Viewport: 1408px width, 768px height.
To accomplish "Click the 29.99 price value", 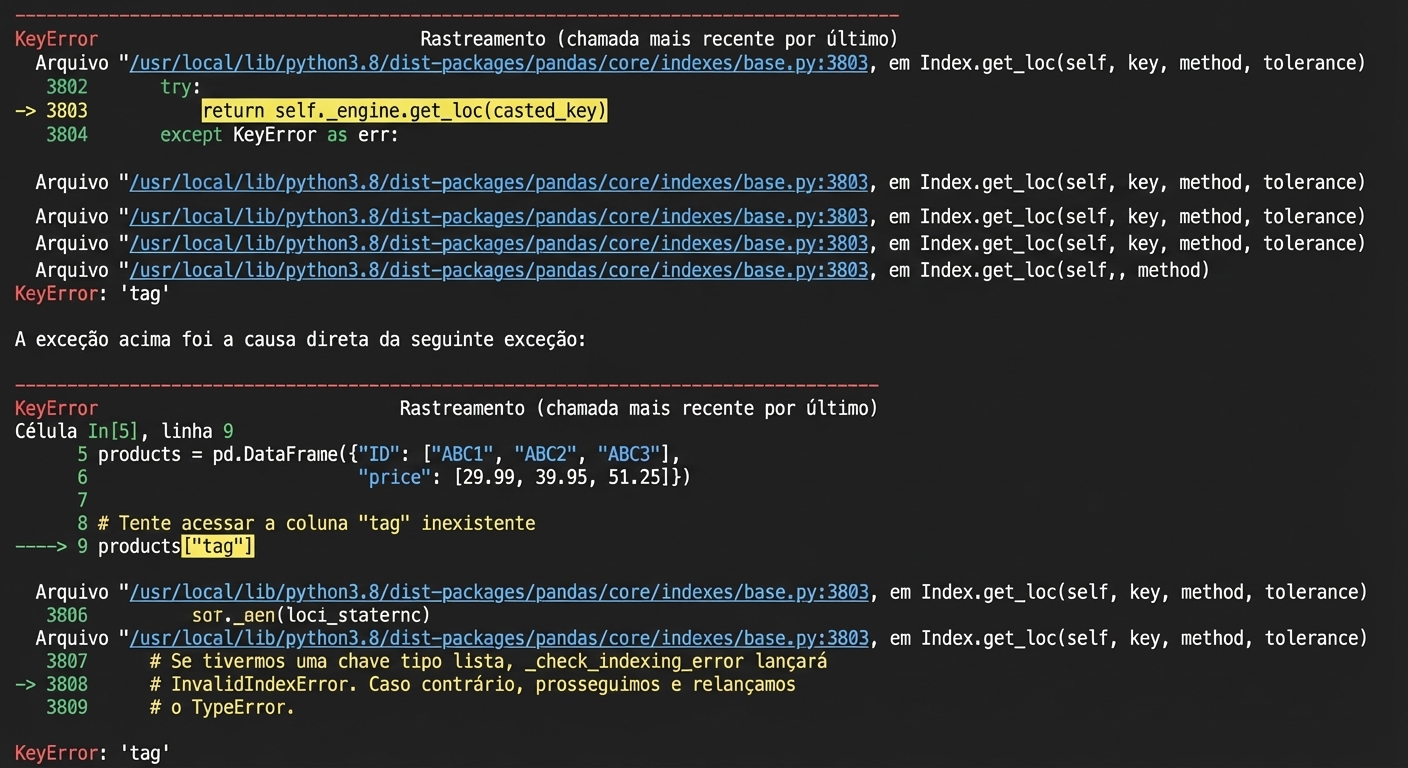I will point(489,477).
